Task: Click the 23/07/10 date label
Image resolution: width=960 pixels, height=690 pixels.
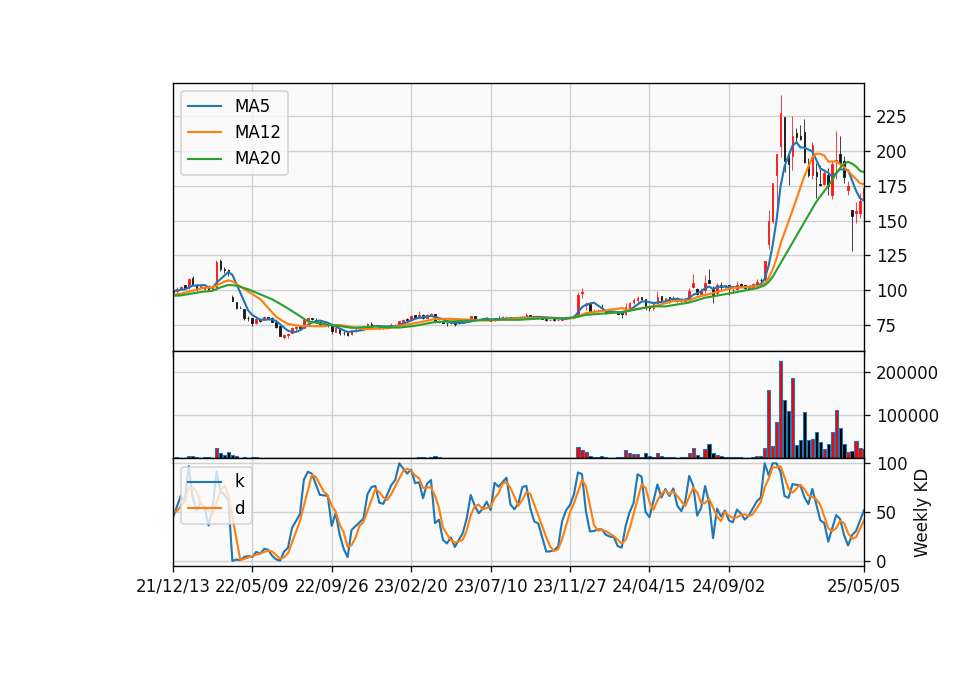Action: [490, 587]
